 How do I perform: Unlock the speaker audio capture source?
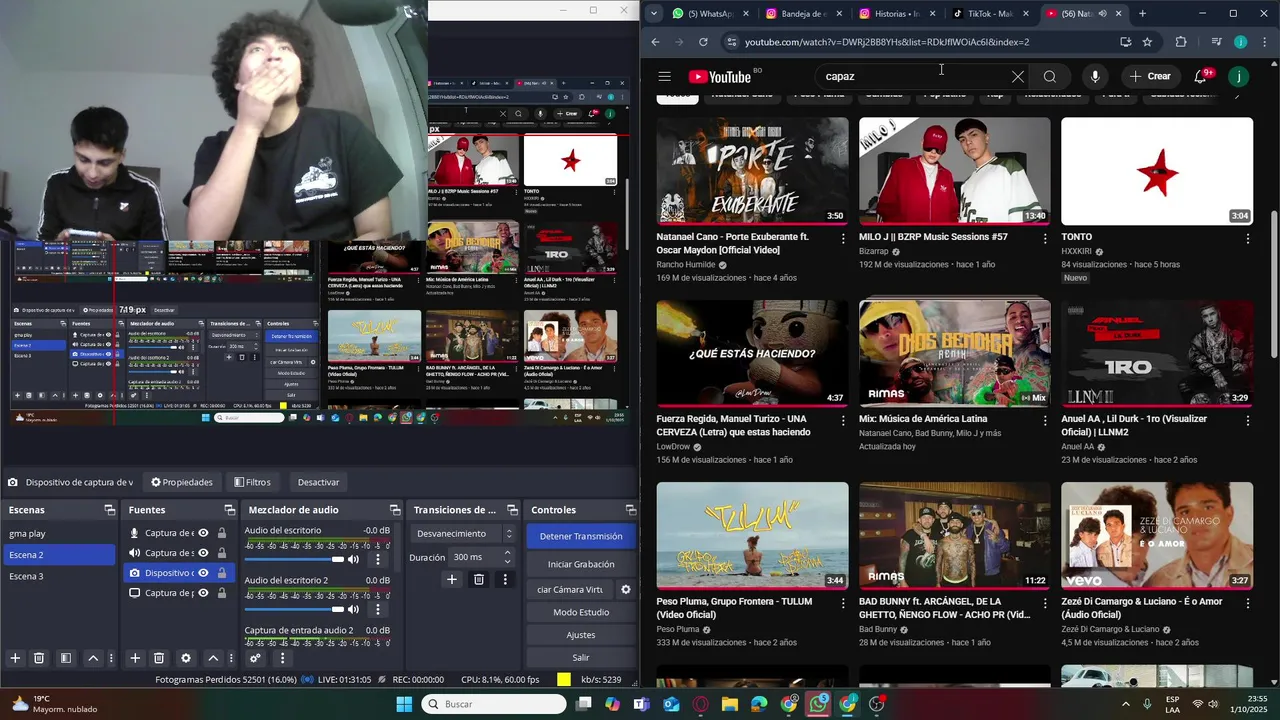tap(222, 553)
